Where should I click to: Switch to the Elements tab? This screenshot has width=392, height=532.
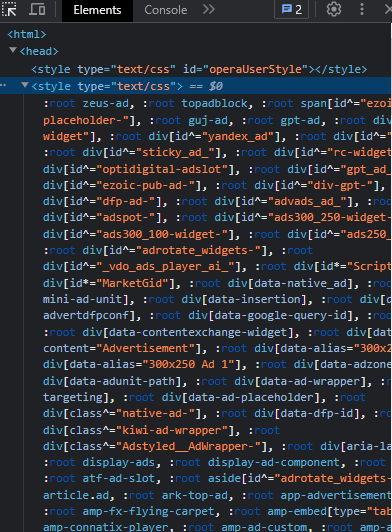click(97, 10)
